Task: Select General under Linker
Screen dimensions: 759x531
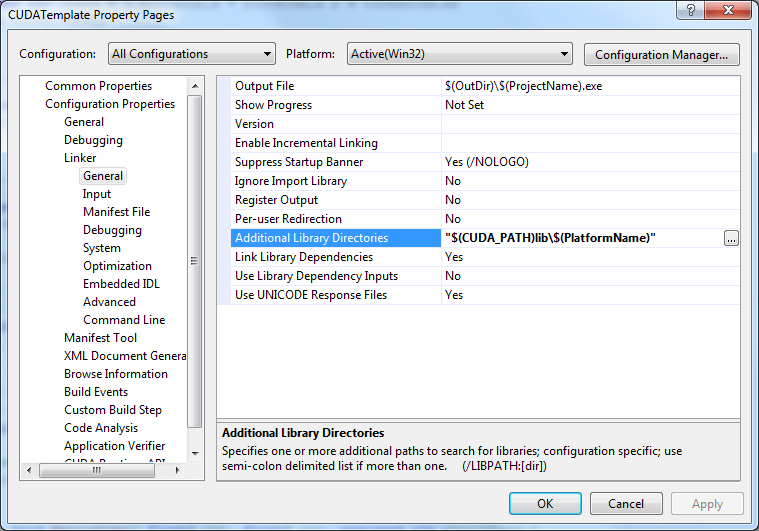Action: coord(103,176)
